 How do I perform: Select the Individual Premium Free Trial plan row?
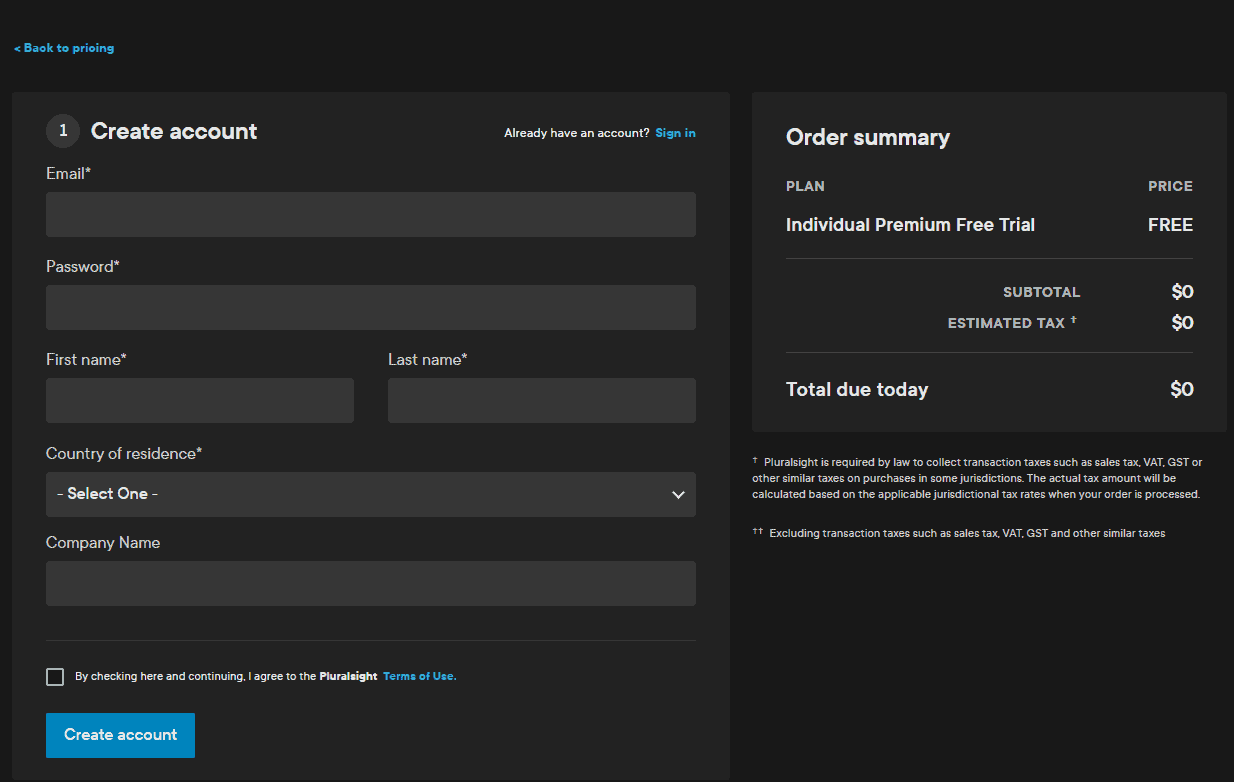click(910, 224)
